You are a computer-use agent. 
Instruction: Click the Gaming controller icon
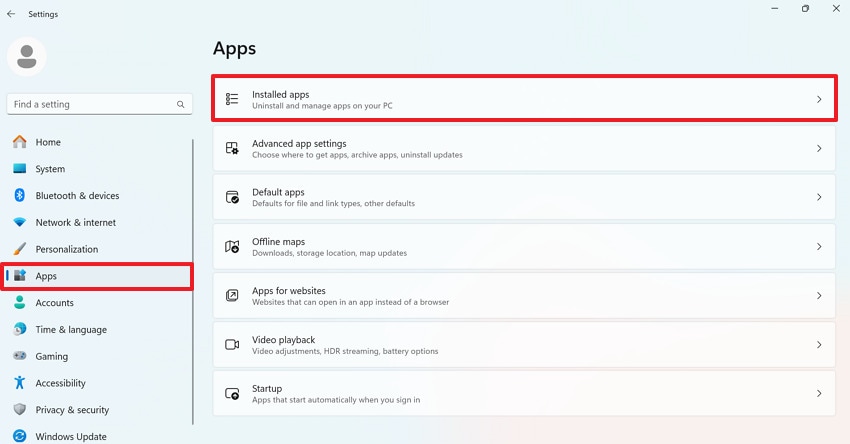(x=20, y=356)
